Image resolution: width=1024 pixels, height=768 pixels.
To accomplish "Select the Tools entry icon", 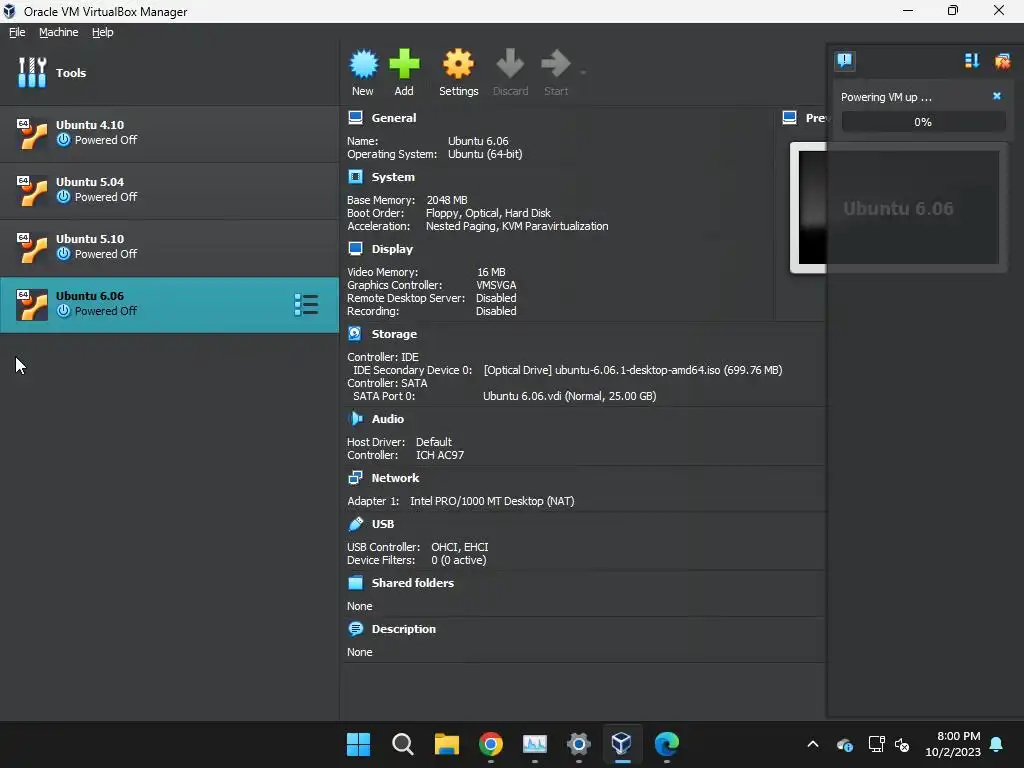I will tap(32, 72).
